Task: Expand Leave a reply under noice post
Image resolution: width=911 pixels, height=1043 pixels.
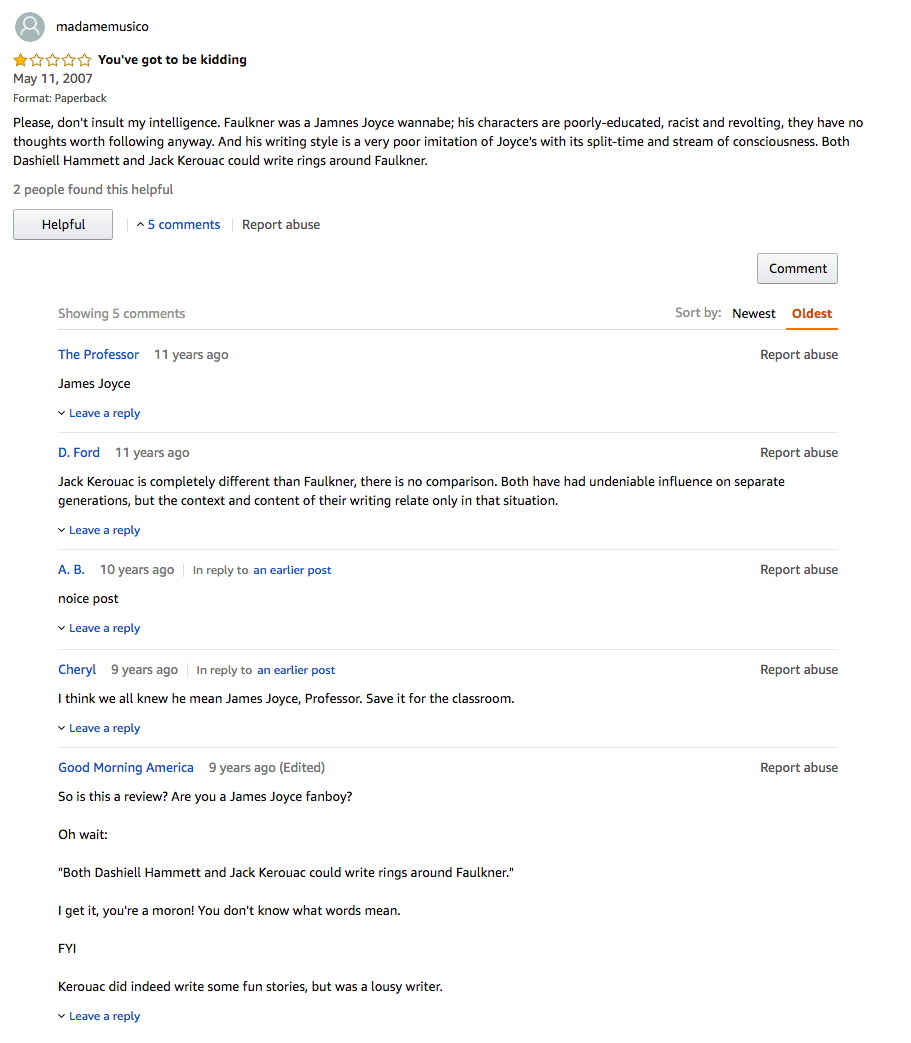Action: (99, 628)
